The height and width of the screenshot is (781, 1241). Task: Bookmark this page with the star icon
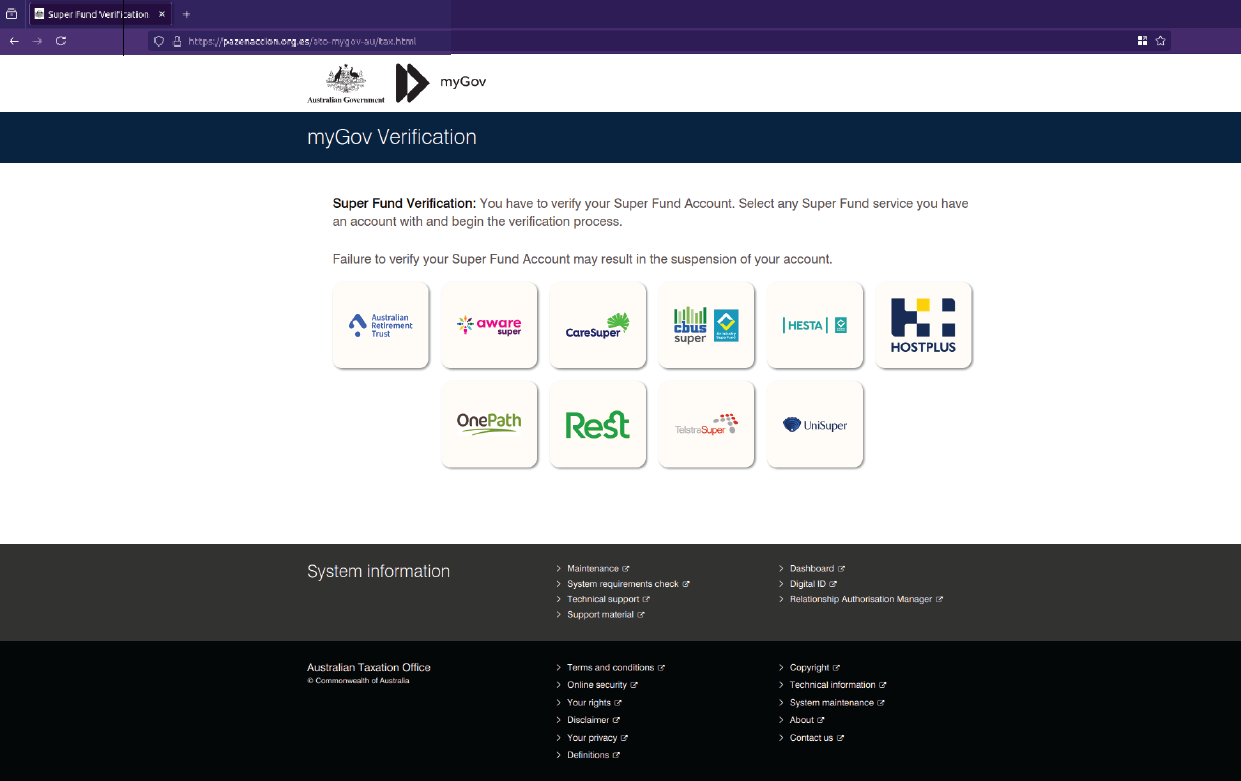point(1159,41)
